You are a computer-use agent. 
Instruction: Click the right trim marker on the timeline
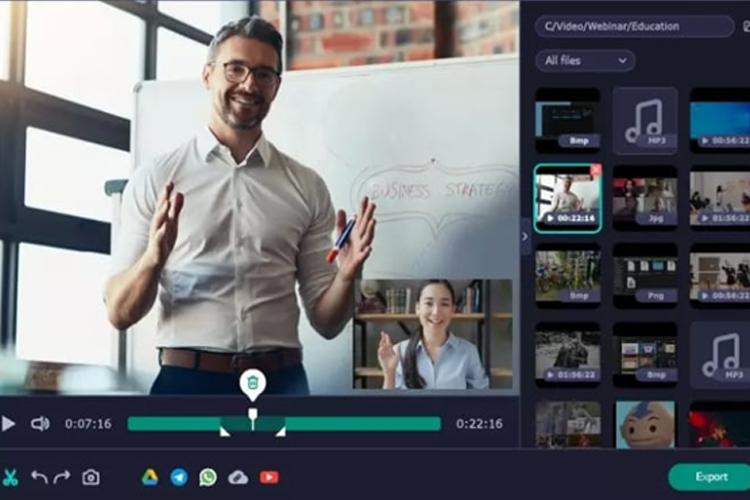(281, 432)
